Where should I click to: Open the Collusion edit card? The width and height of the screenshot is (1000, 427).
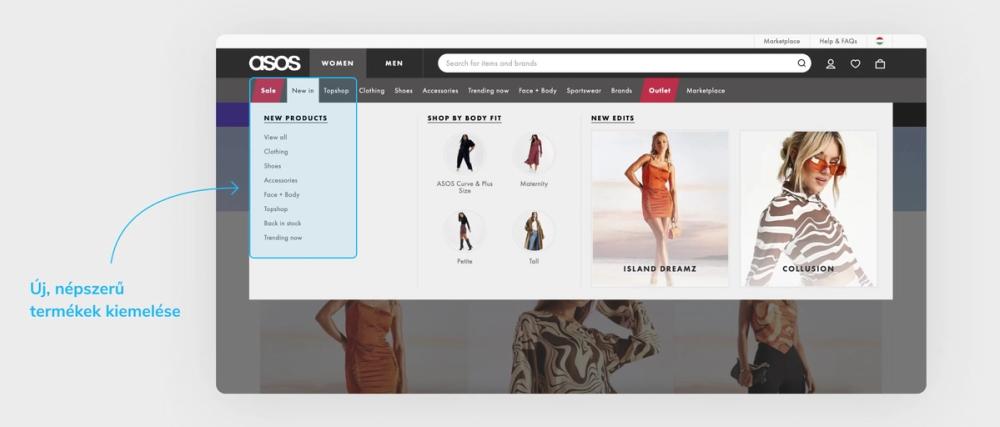pos(808,209)
